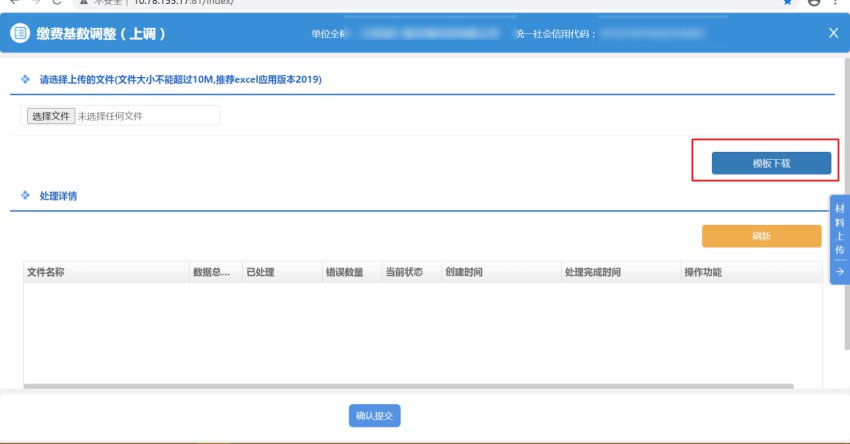Click the bookmark star in address bar
This screenshot has width=850, height=444.
pos(788,3)
